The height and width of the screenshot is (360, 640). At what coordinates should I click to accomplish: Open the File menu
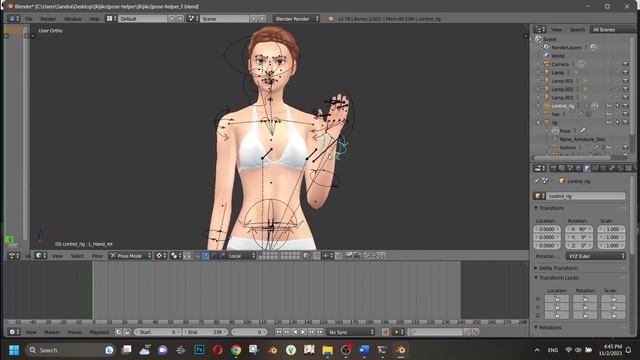pyautogui.click(x=29, y=19)
